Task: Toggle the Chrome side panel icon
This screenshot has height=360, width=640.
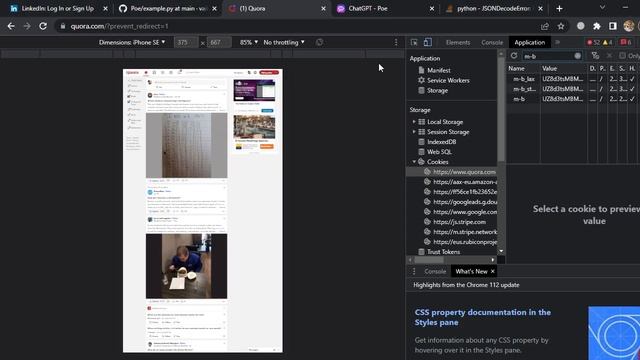Action: (x=613, y=26)
